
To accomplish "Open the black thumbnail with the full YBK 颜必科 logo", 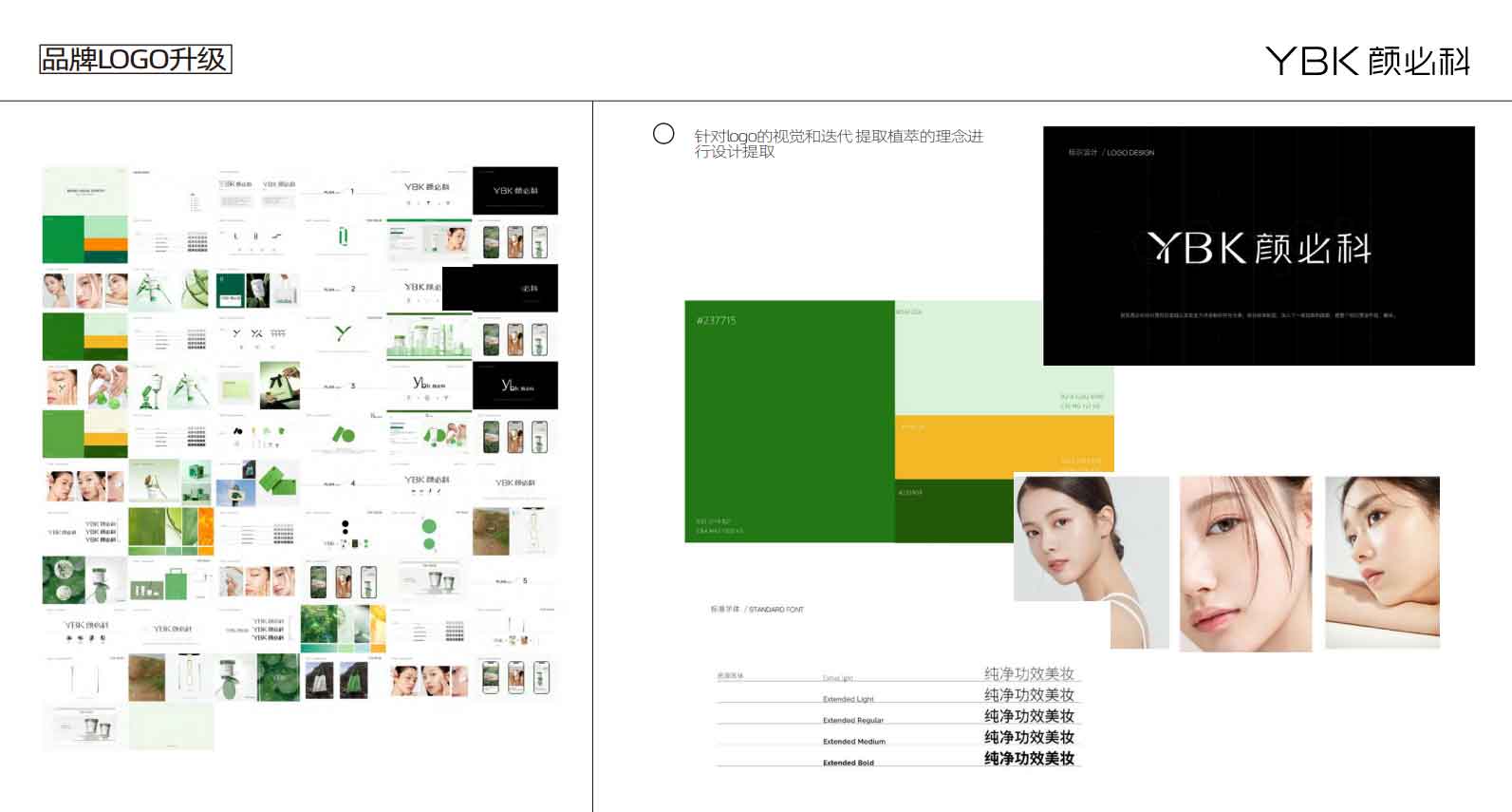I will (x=515, y=191).
